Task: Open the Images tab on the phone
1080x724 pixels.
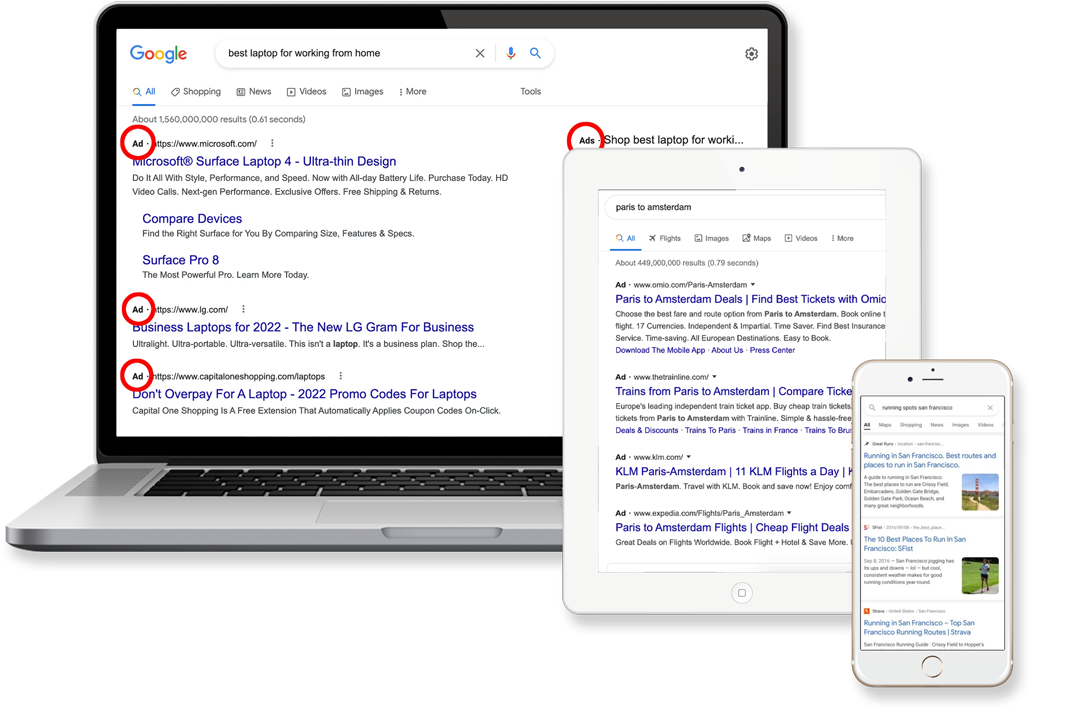Action: (x=960, y=425)
